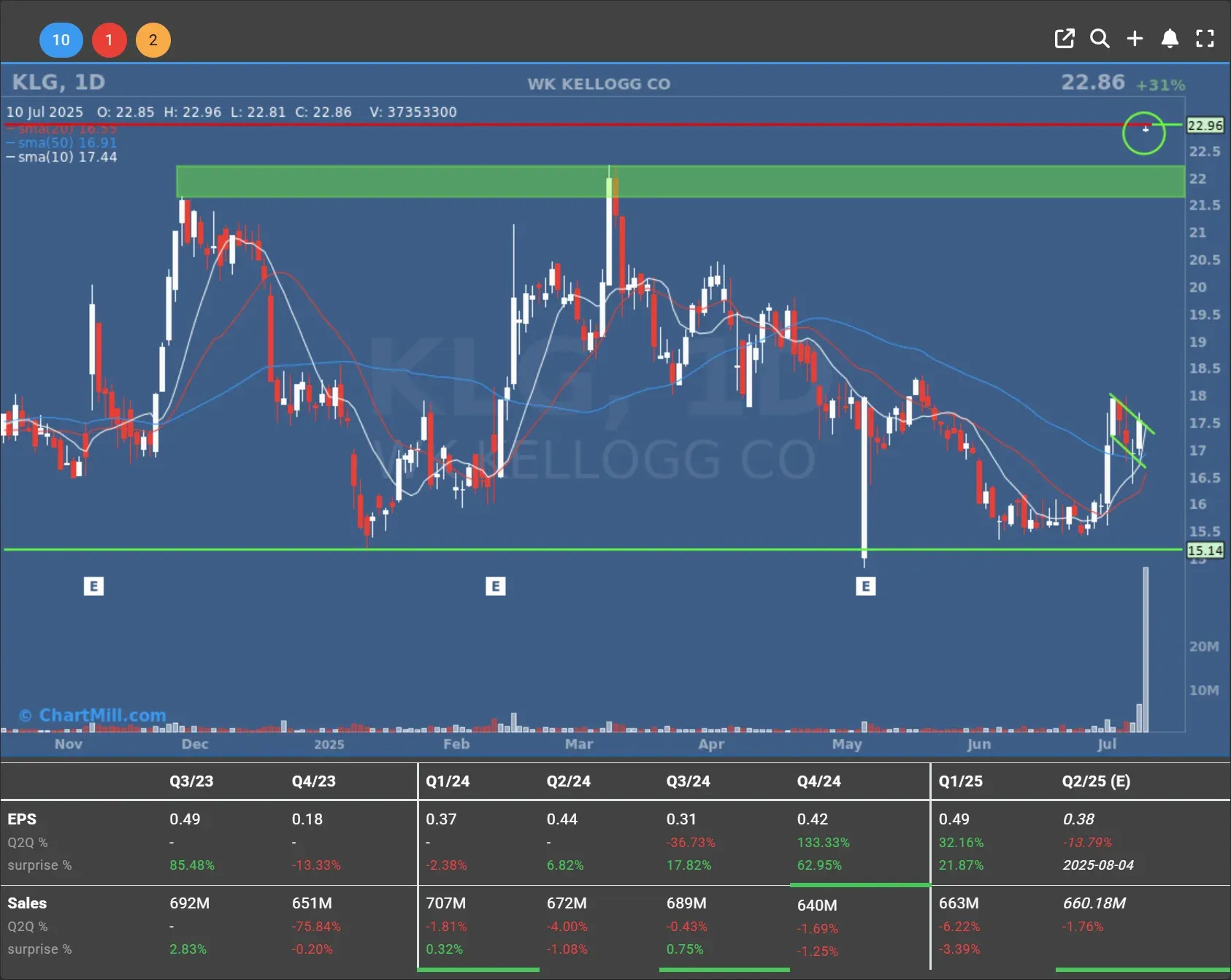Click the 15.14 support price label
The image size is (1231, 980).
click(x=1205, y=550)
